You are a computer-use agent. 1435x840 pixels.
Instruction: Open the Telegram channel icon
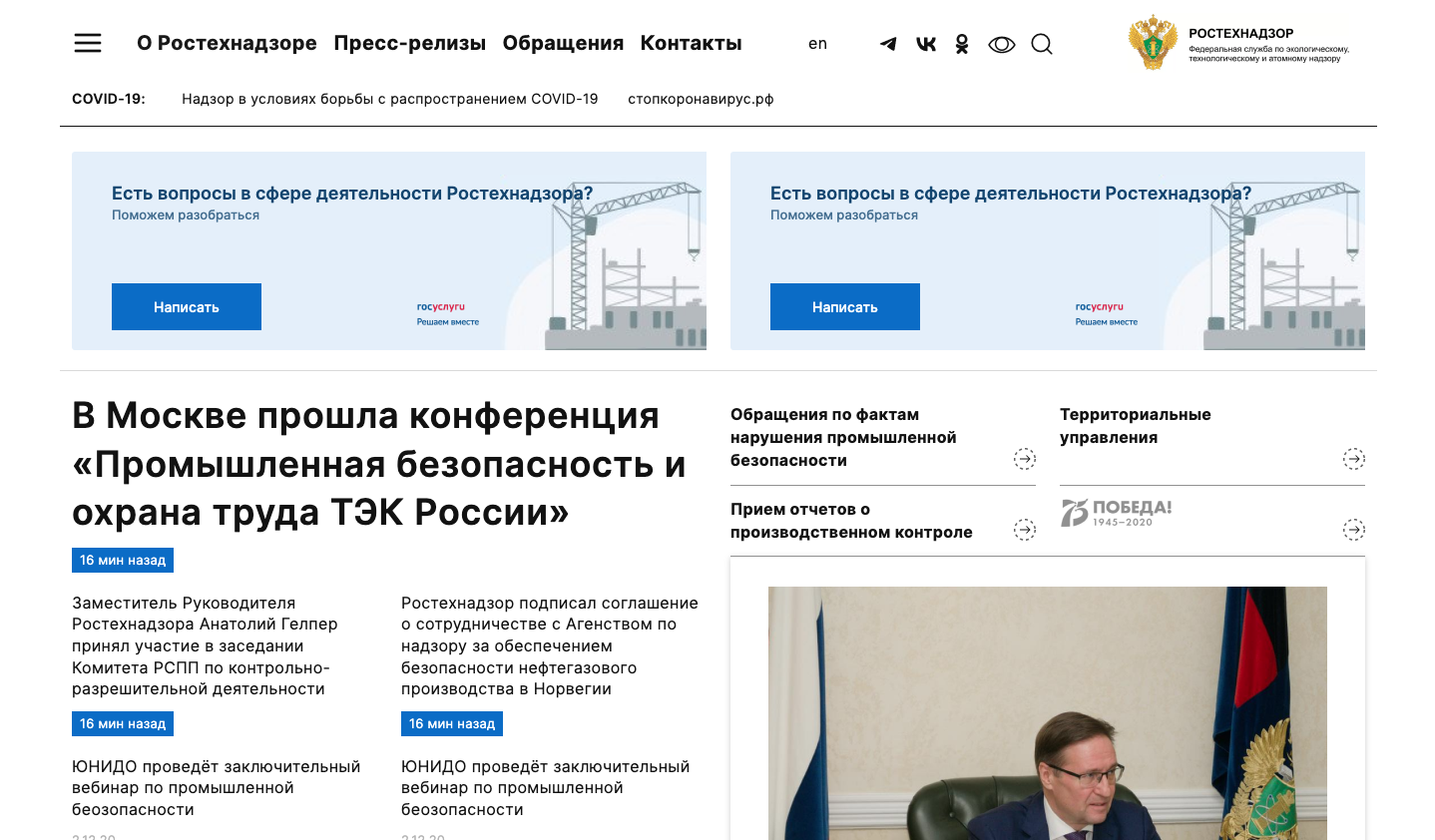coord(888,44)
